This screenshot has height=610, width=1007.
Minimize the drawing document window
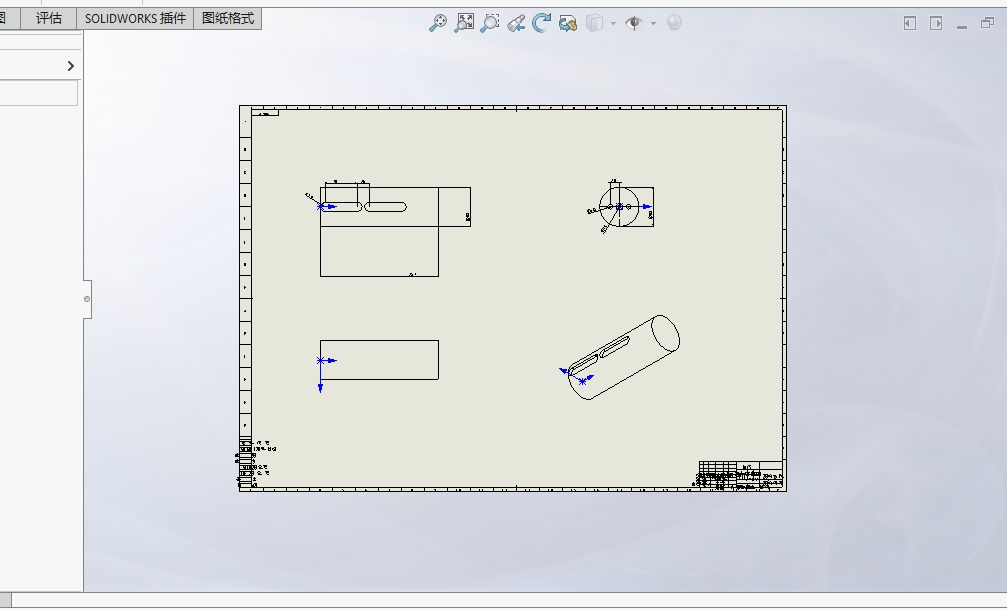point(961,27)
